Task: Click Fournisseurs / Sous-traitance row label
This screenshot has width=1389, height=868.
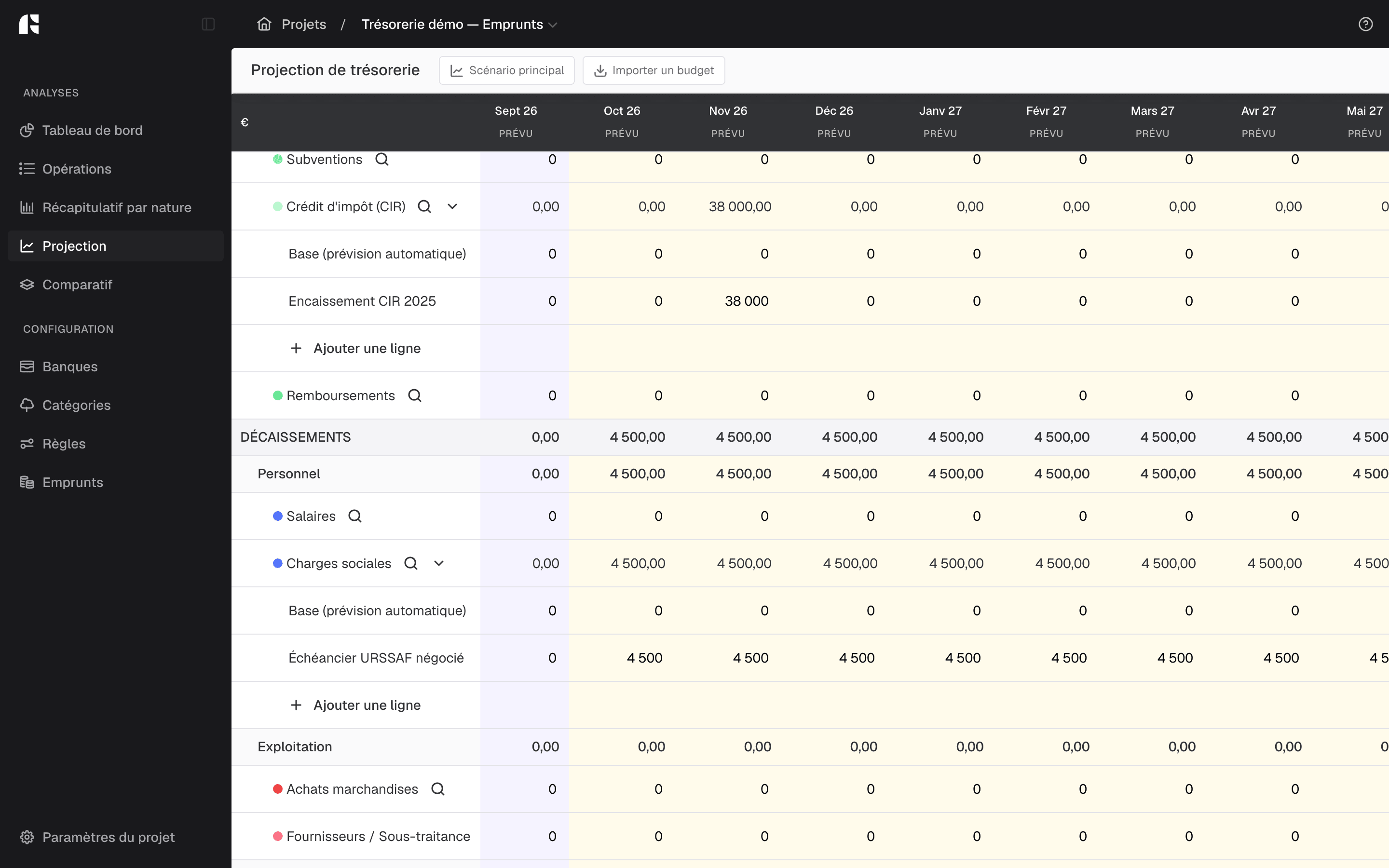Action: [x=378, y=837]
